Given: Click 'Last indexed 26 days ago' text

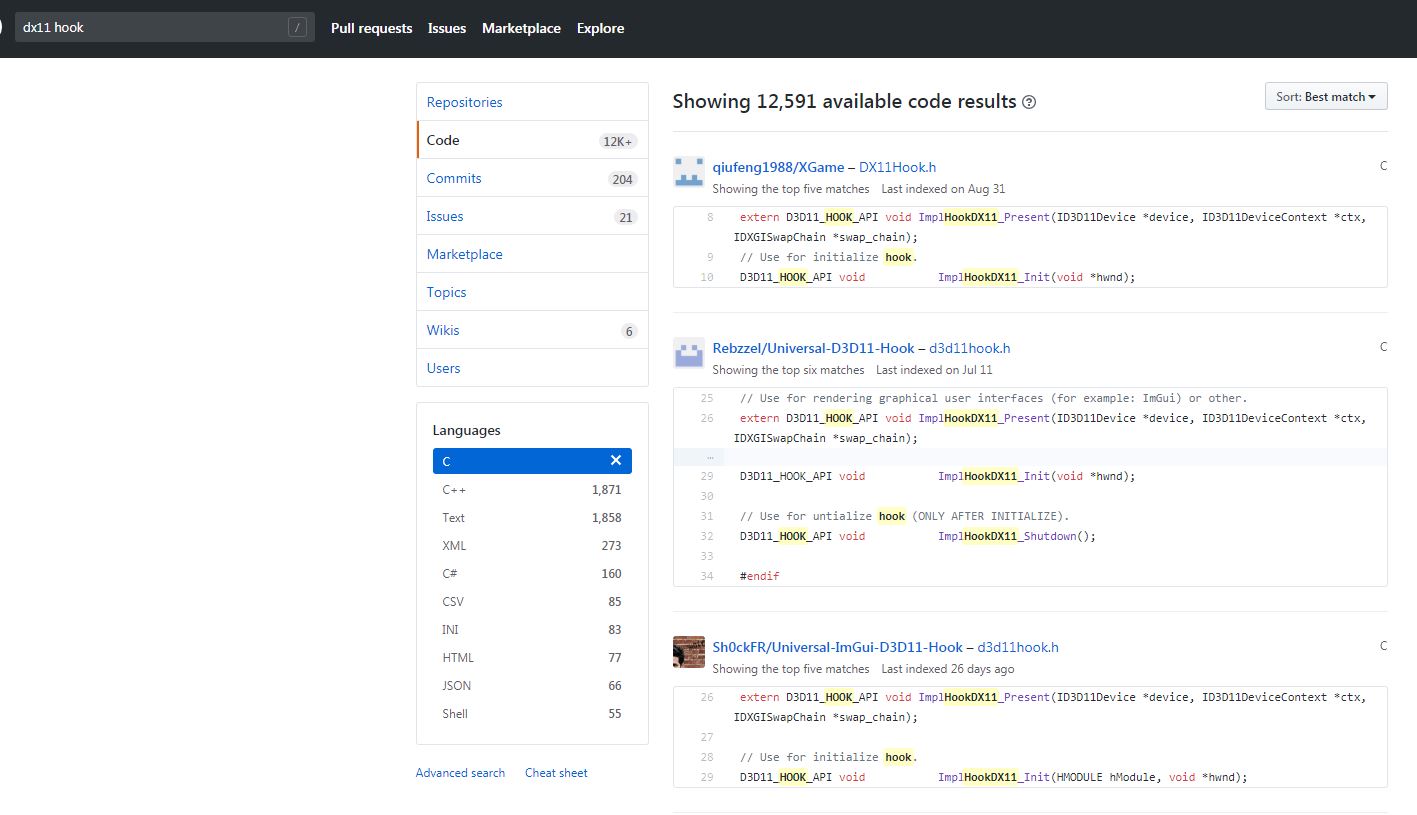Looking at the screenshot, I should click(x=947, y=669).
